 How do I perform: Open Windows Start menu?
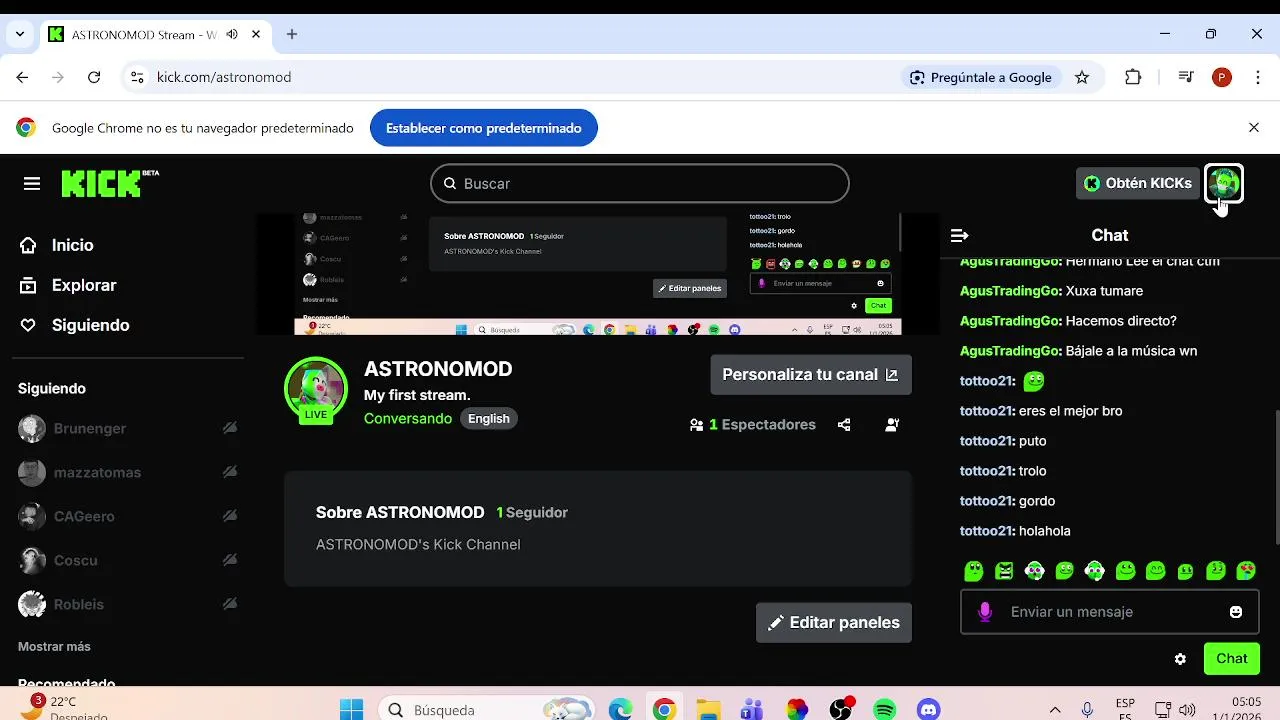[352, 710]
